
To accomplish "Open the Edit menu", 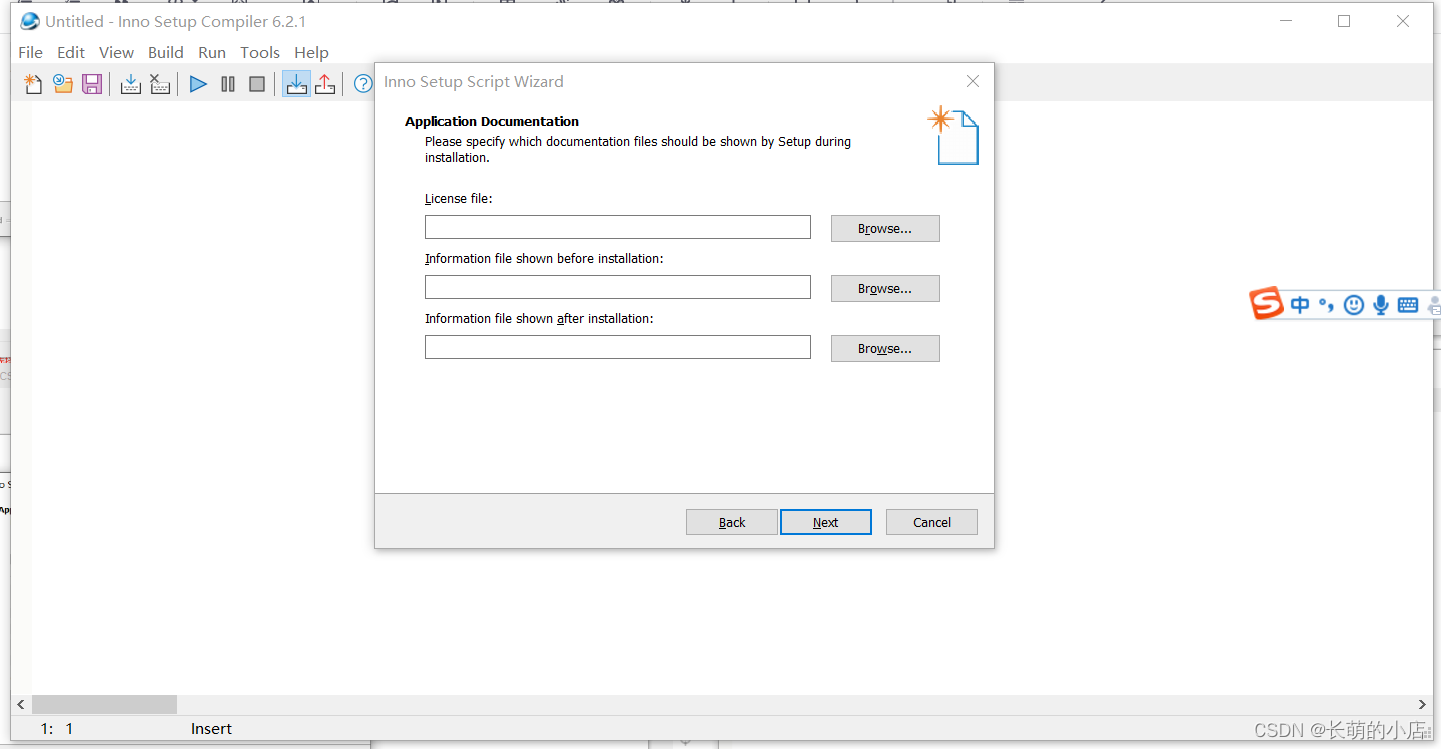I will (x=71, y=52).
